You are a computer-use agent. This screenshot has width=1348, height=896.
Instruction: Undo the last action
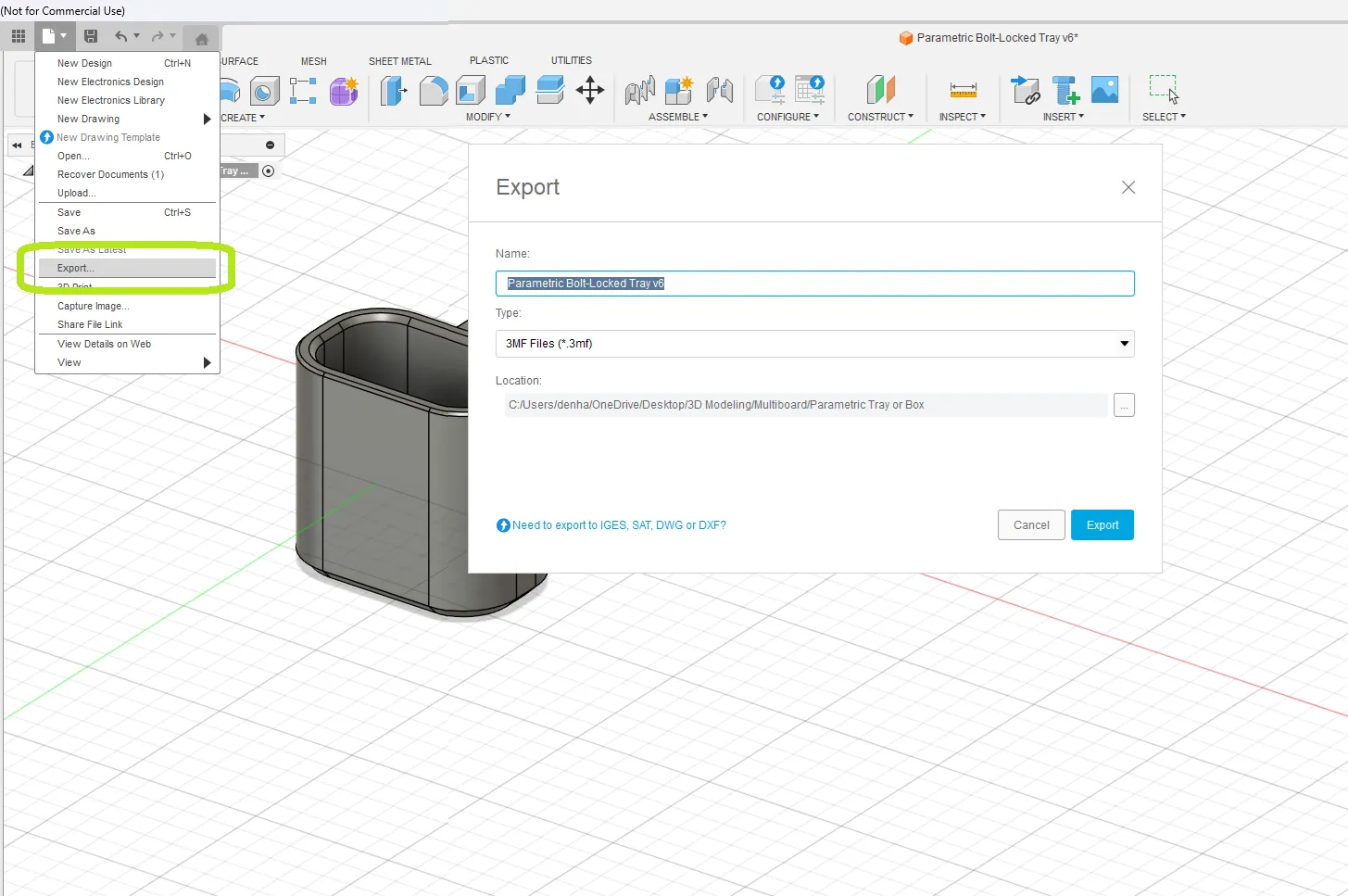coord(122,36)
